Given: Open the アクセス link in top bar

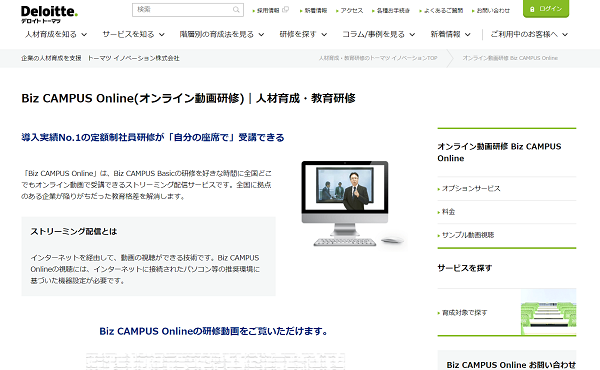Looking at the screenshot, I should point(350,11).
